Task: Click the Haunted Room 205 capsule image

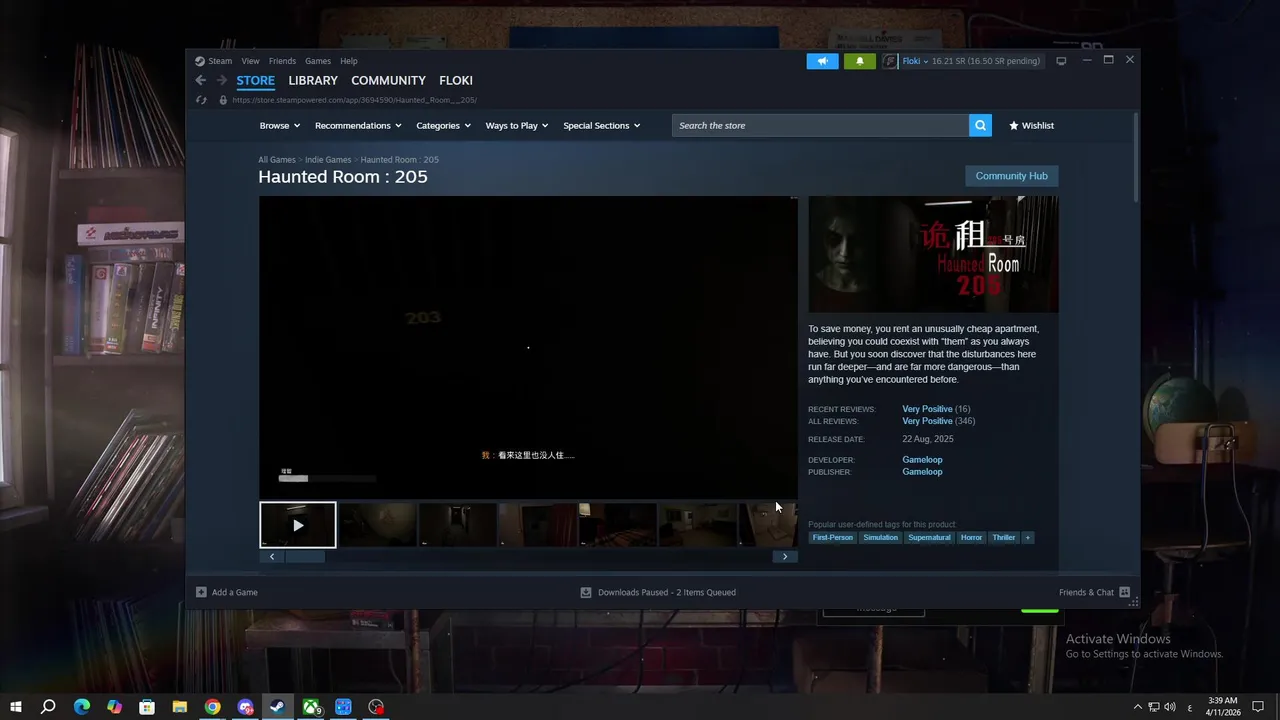Action: click(x=933, y=254)
